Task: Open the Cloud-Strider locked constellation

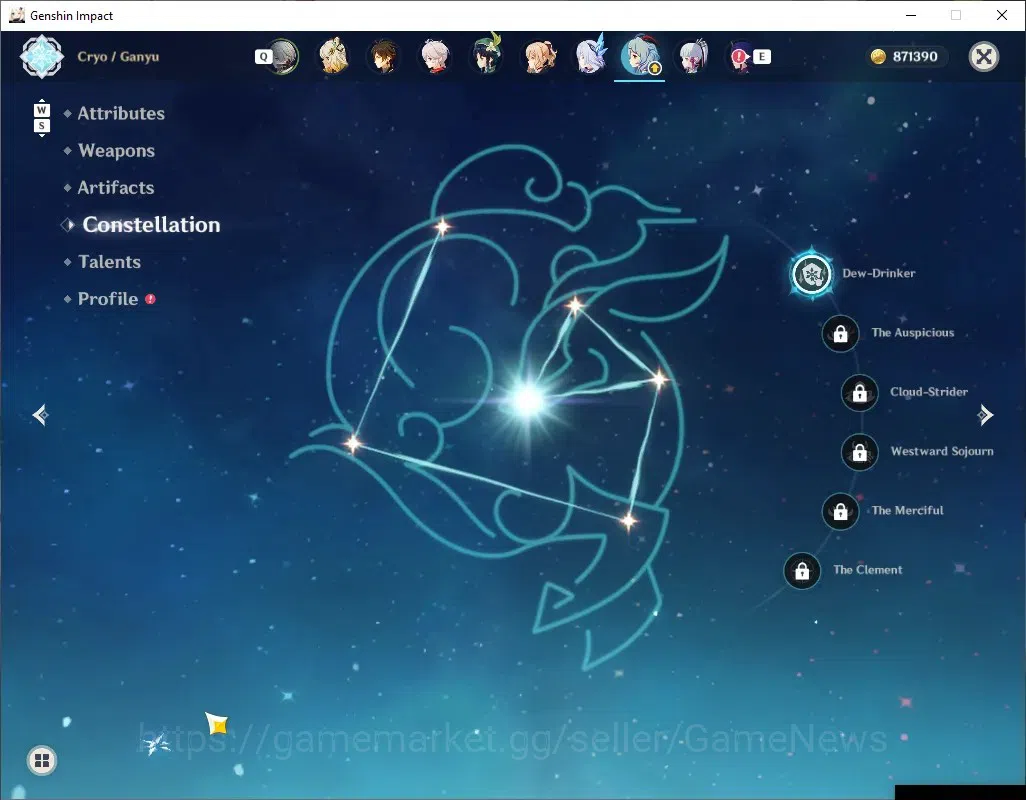Action: (859, 392)
